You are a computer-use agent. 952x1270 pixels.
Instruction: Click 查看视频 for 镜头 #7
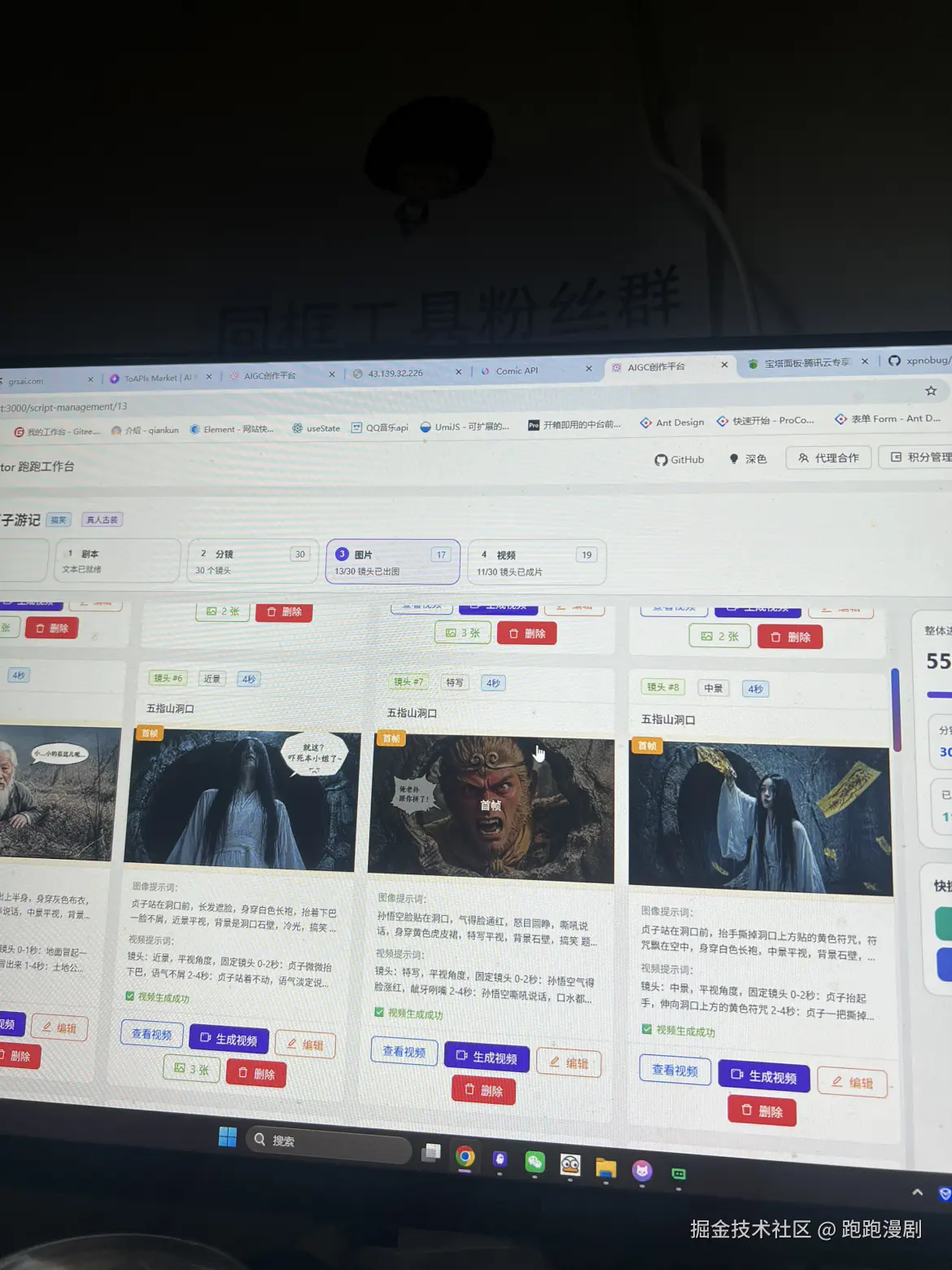pos(404,1051)
